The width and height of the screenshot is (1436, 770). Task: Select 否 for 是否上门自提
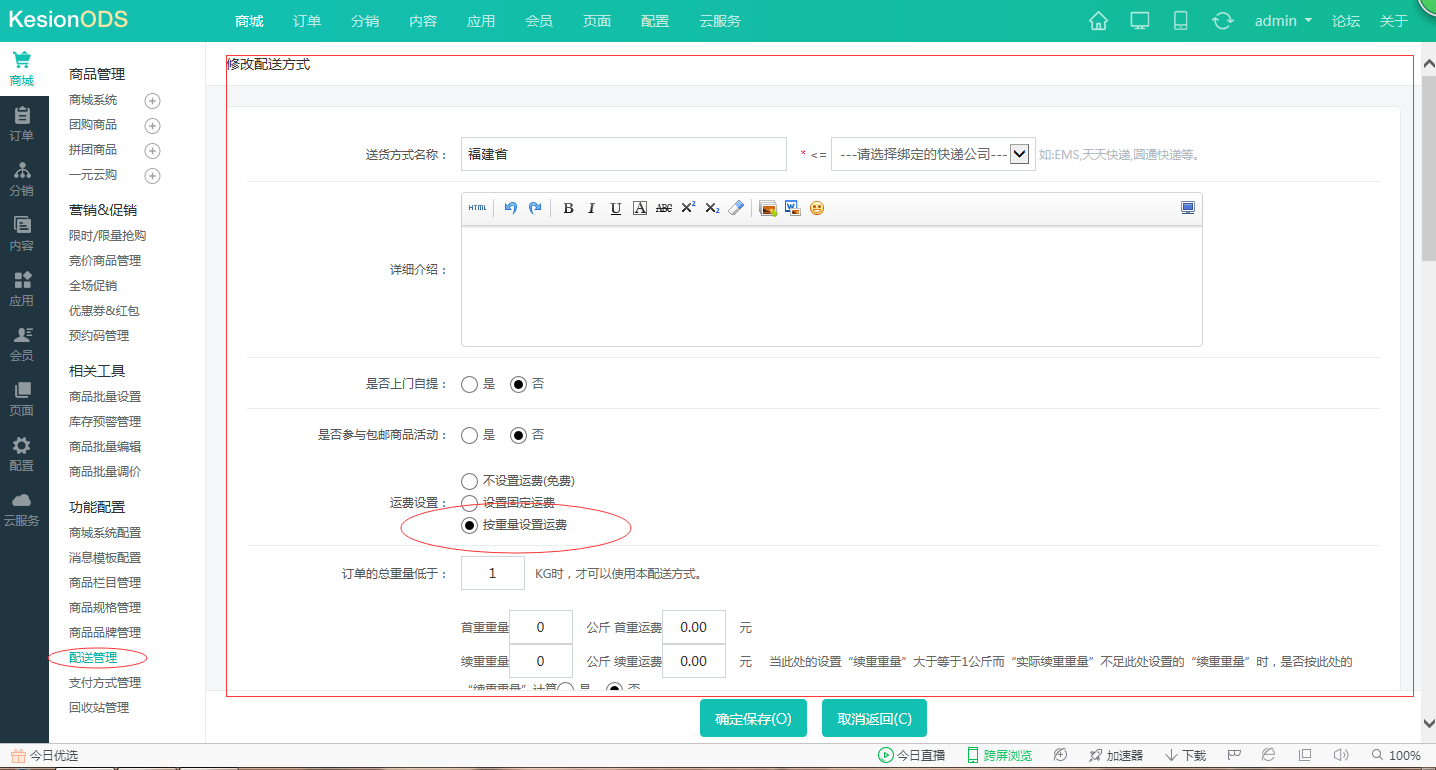tap(518, 384)
